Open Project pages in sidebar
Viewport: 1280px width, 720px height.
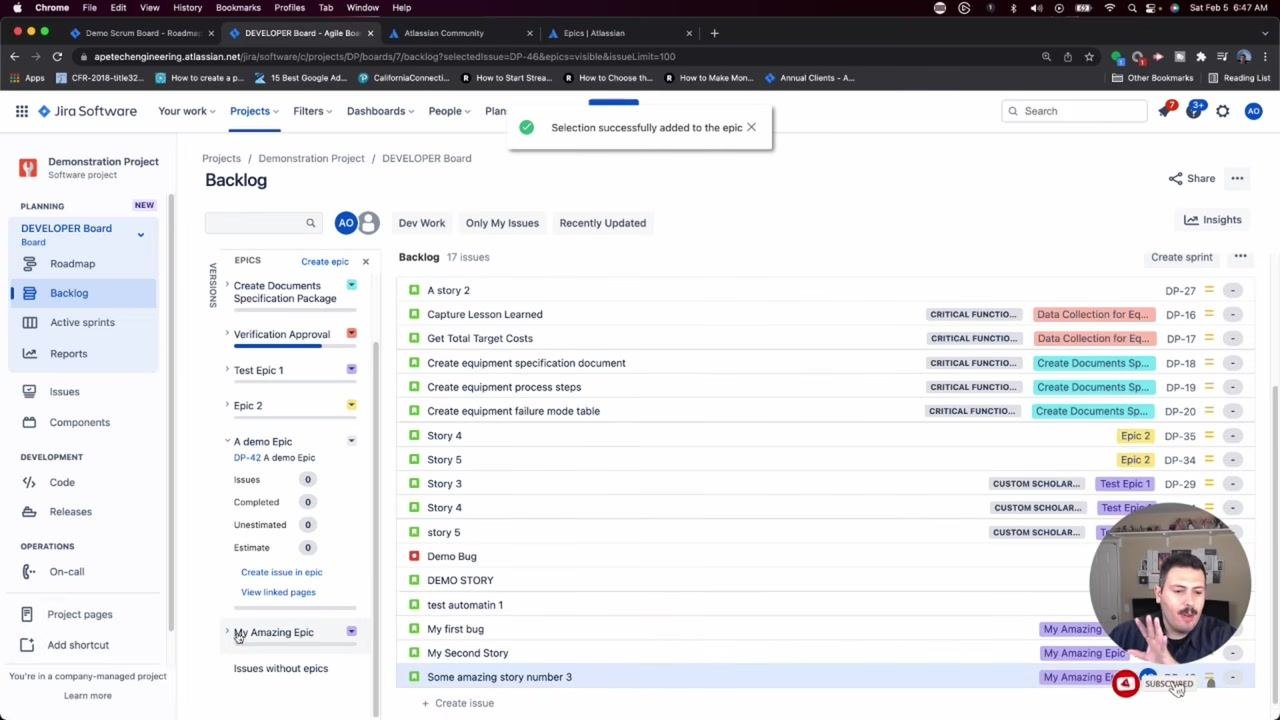(79, 614)
